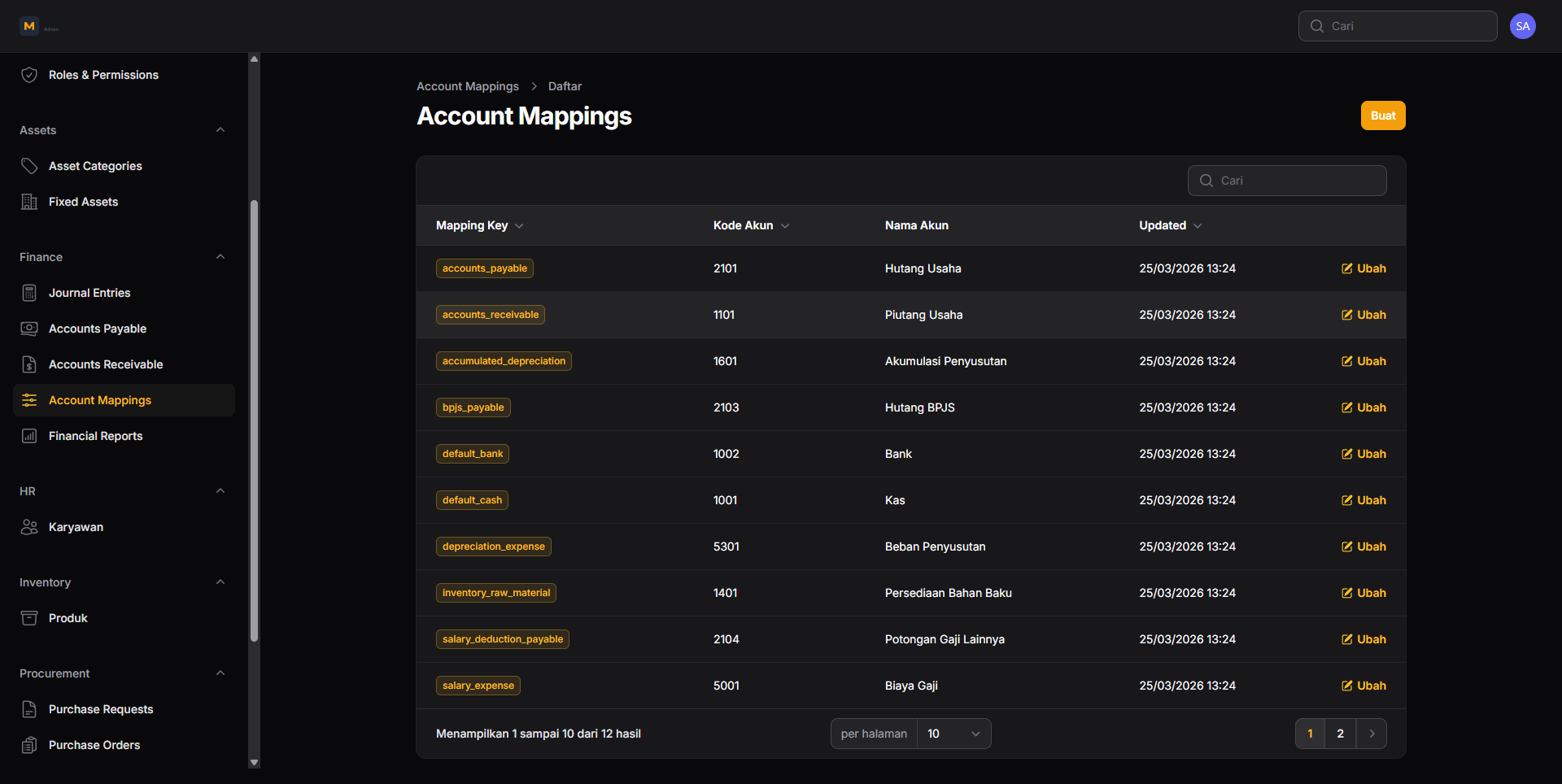Sort by Mapping Key column

[x=479, y=225]
